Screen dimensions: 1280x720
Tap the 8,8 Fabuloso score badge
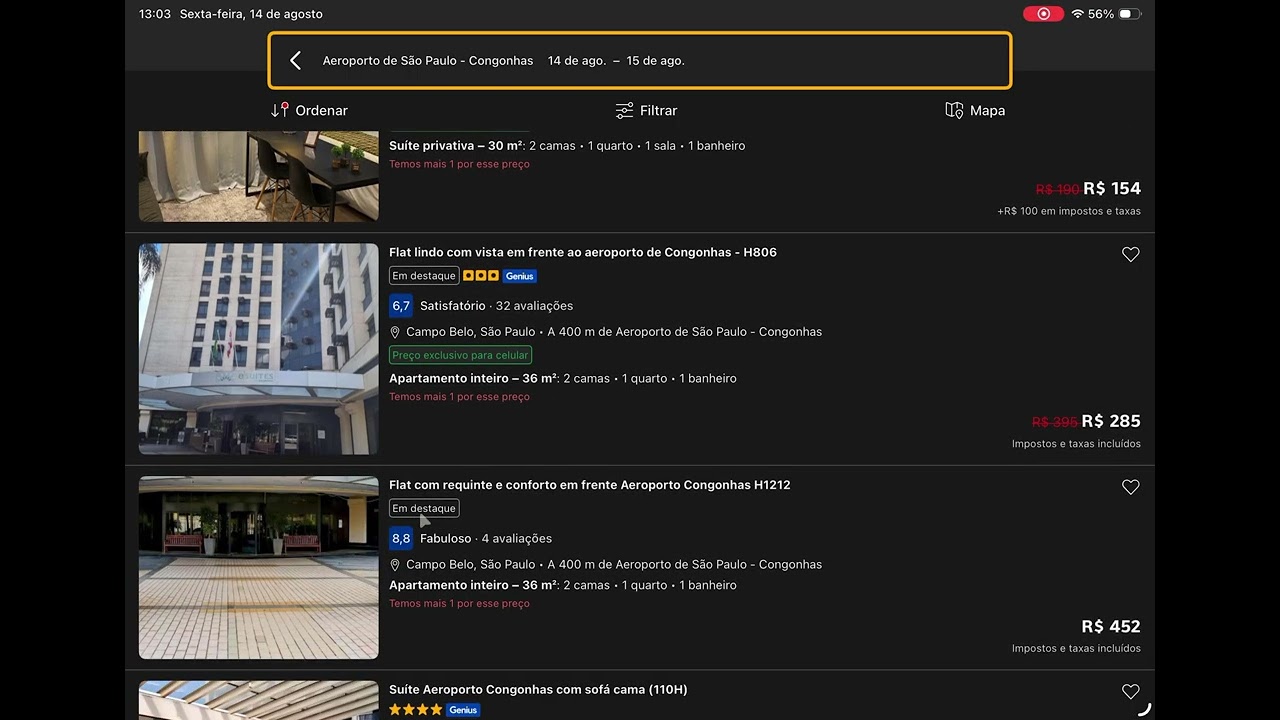401,538
